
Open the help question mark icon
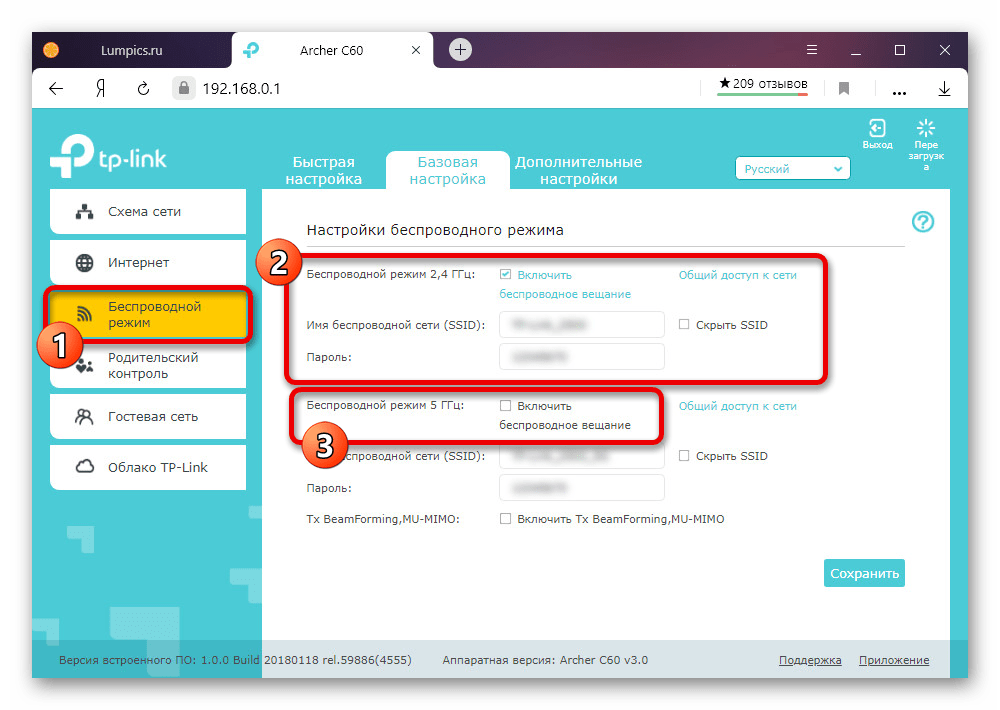923,222
